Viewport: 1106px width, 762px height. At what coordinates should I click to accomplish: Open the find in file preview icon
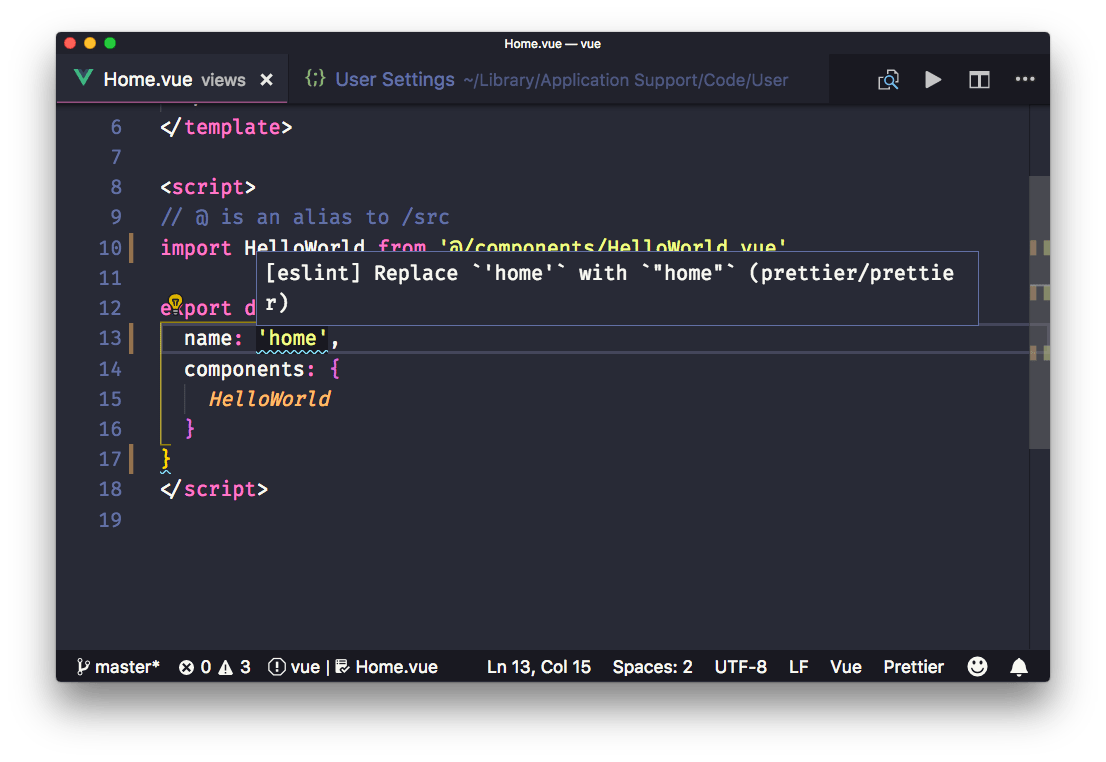[x=888, y=80]
